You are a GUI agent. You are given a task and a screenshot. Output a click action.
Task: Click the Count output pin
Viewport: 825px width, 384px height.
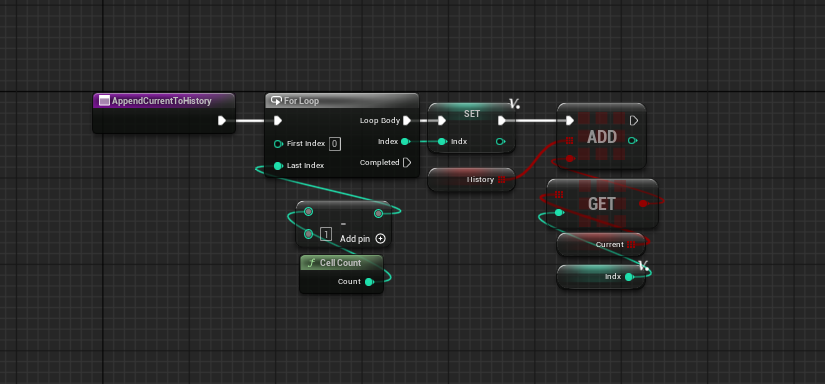tap(369, 282)
